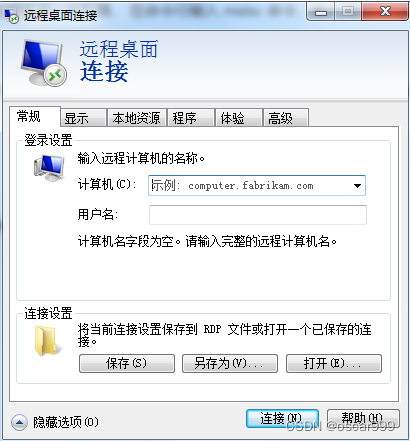The image size is (410, 441).
Task: Collapse options with 隐藏选项 arrow icon
Action: (x=19, y=423)
